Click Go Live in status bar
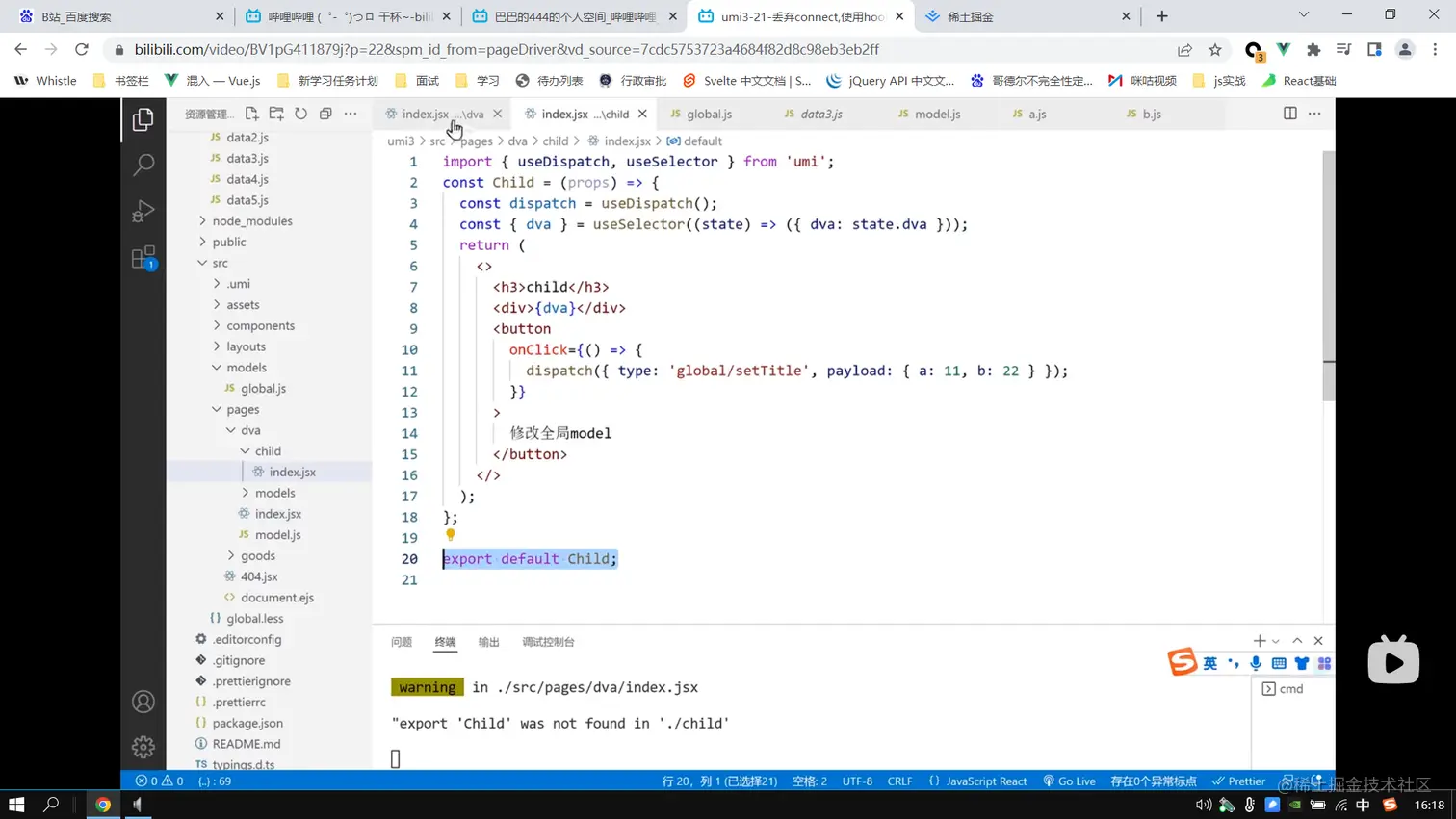1456x819 pixels. pyautogui.click(x=1069, y=781)
